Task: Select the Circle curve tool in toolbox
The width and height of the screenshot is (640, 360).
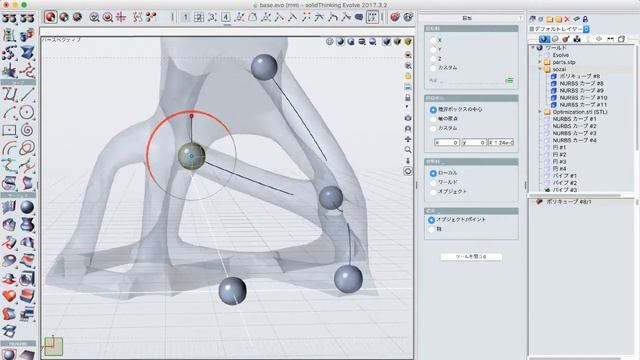Action: click(27, 112)
